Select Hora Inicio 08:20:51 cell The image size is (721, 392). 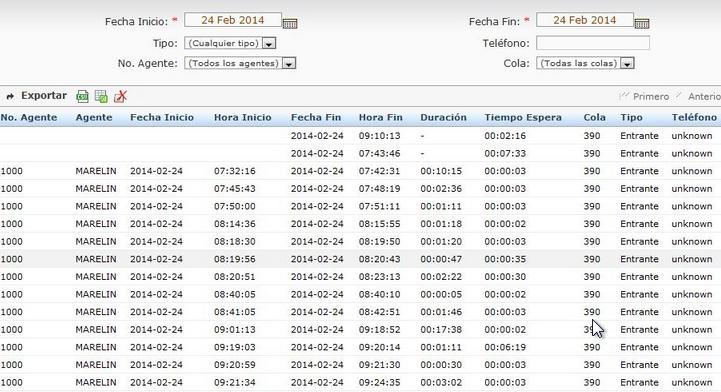click(x=235, y=277)
